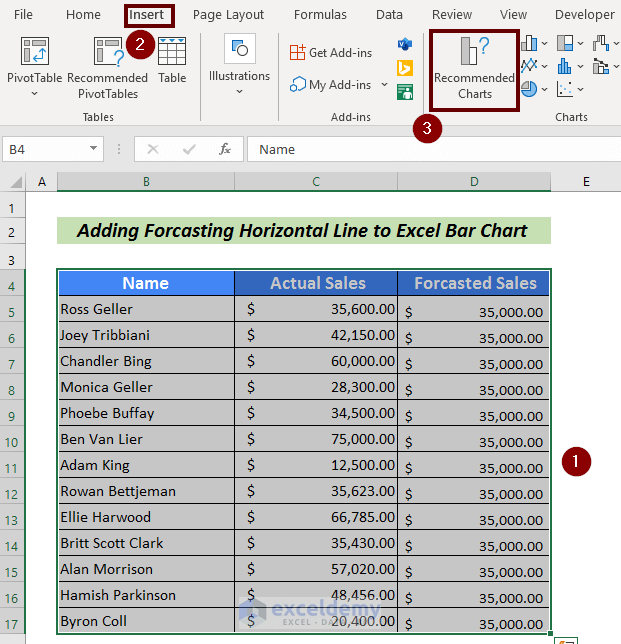621x644 pixels.
Task: Launch the Visio Data Visualizer add-in
Action: tap(405, 45)
